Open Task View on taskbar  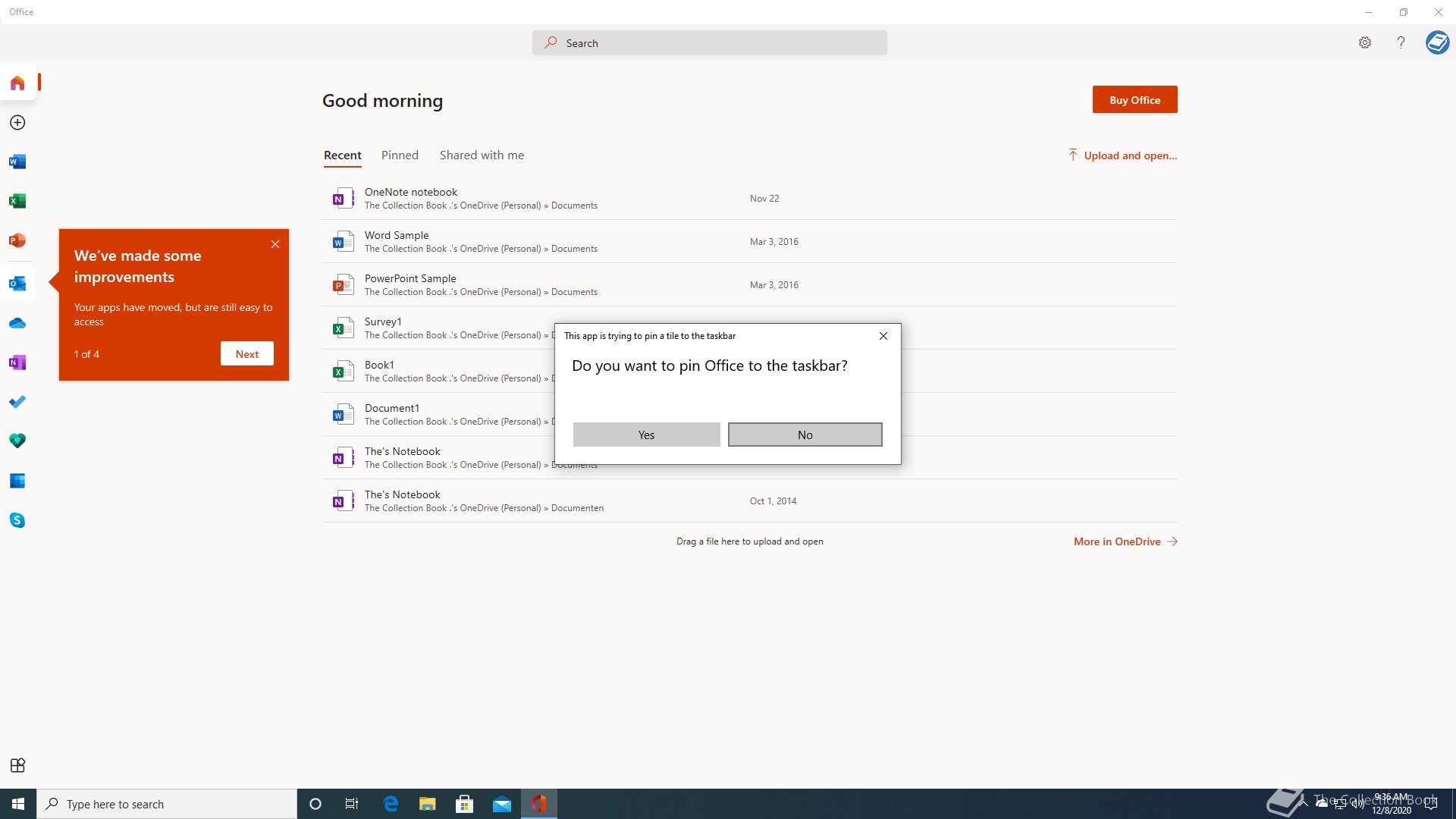pyautogui.click(x=352, y=804)
